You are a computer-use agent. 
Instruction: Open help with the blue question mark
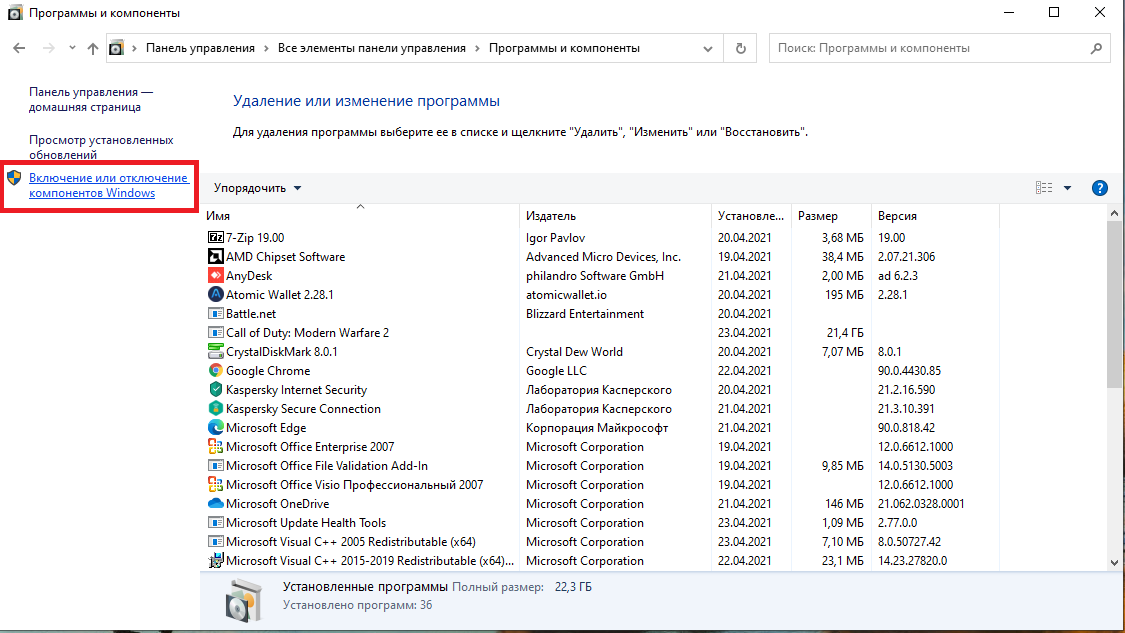(1100, 188)
